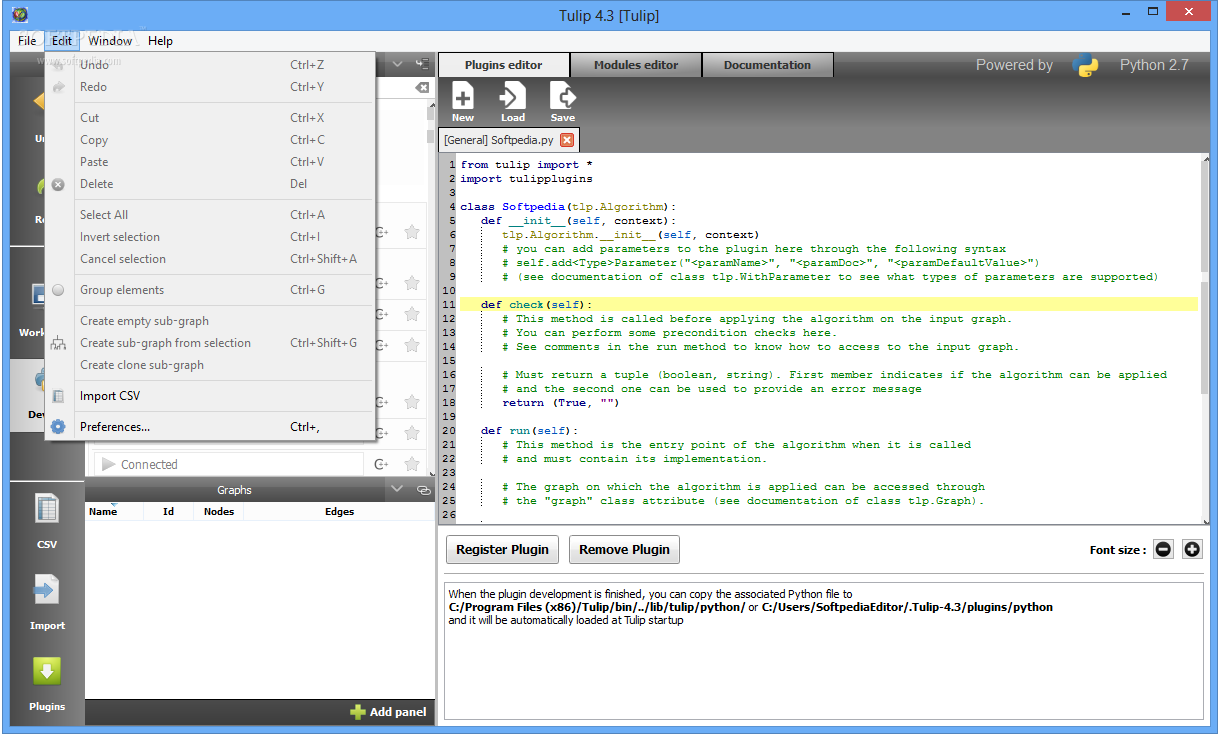Image resolution: width=1218 pixels, height=734 pixels.
Task: Click the Remove Plugin button
Action: point(624,549)
